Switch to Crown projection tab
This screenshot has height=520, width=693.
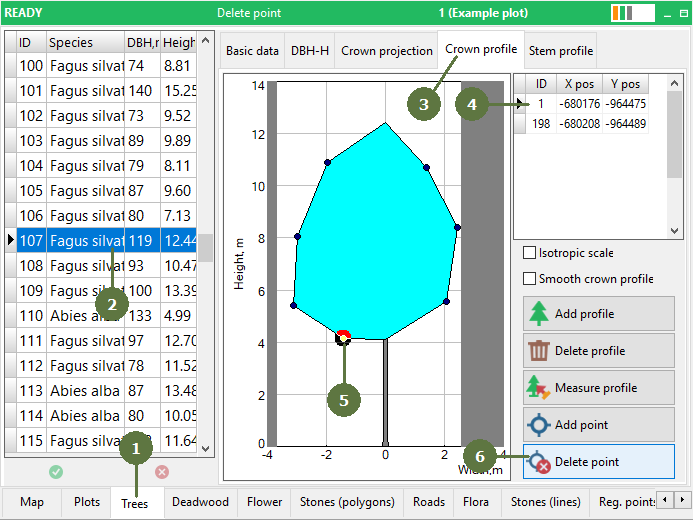pyautogui.click(x=387, y=51)
